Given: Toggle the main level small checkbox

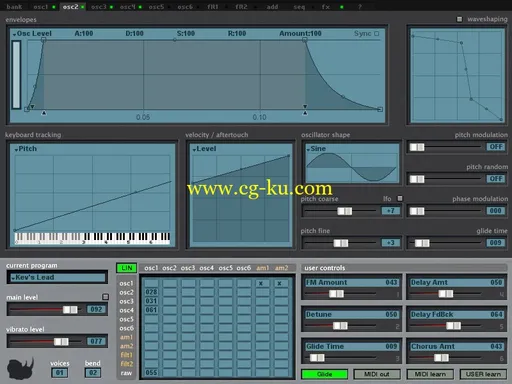Looking at the screenshot, I should click(x=105, y=297).
